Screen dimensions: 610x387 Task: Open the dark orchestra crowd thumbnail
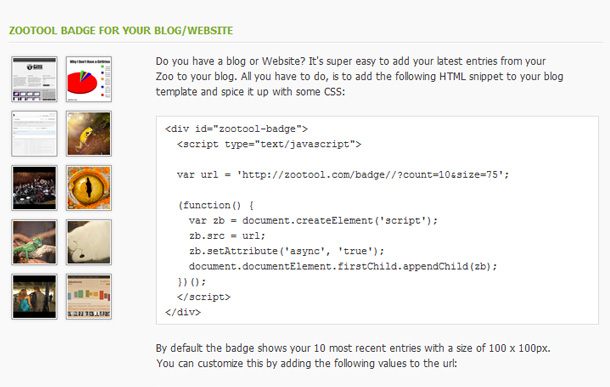(x=34, y=188)
